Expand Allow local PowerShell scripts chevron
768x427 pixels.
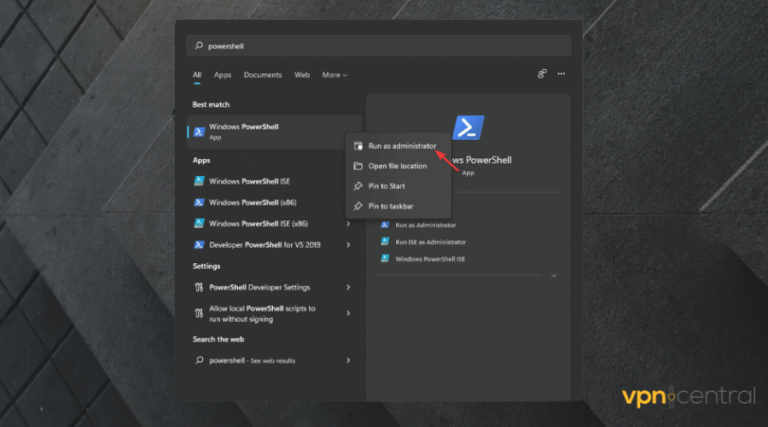pyautogui.click(x=348, y=313)
